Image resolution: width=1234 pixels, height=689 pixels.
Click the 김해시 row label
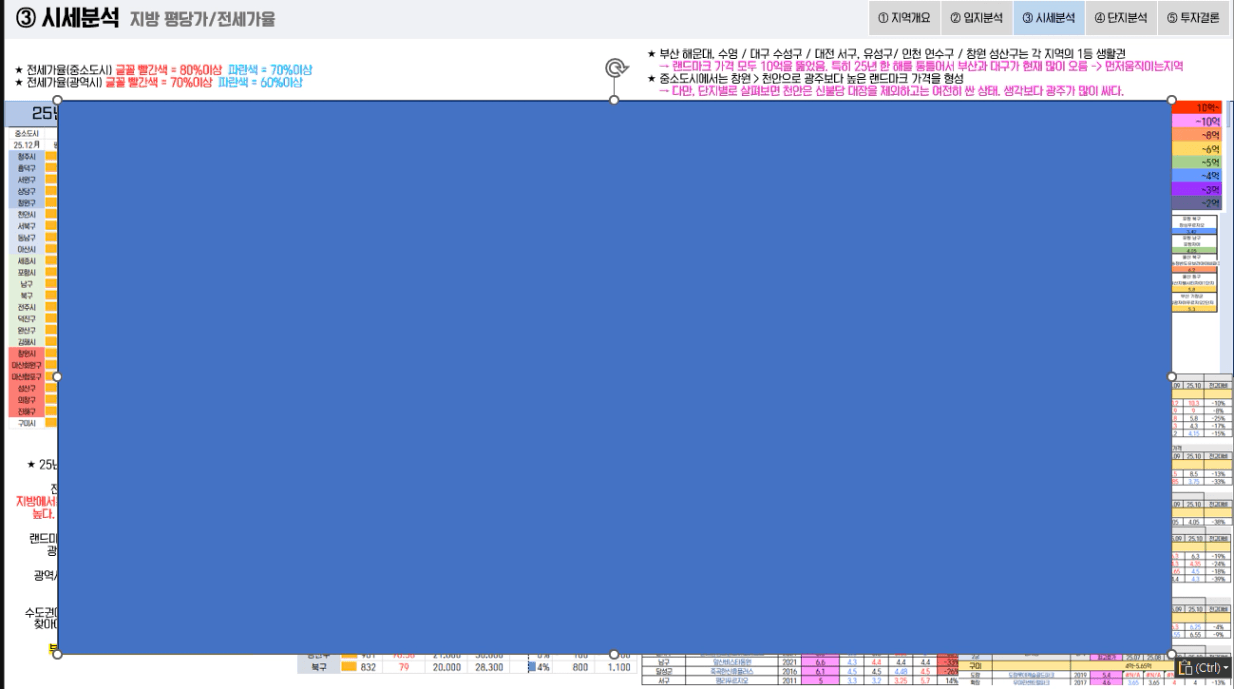26,342
